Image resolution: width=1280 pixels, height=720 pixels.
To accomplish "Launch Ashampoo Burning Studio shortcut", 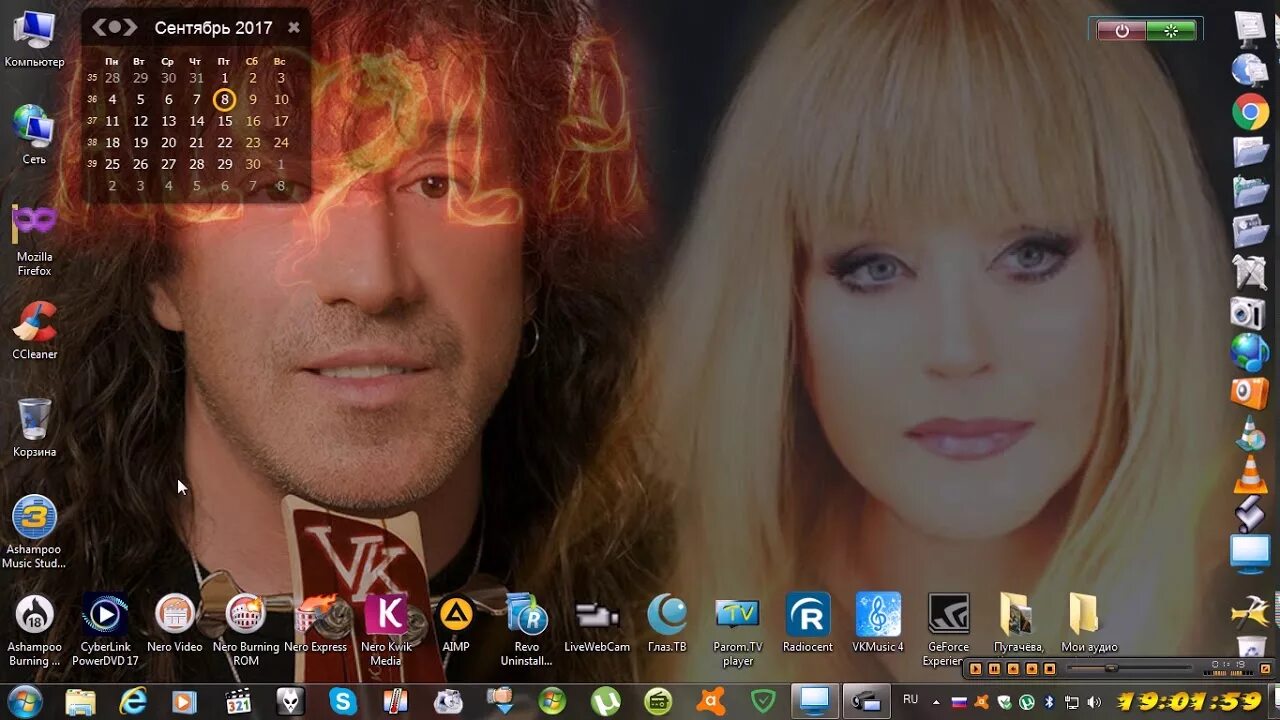I will tap(34, 629).
